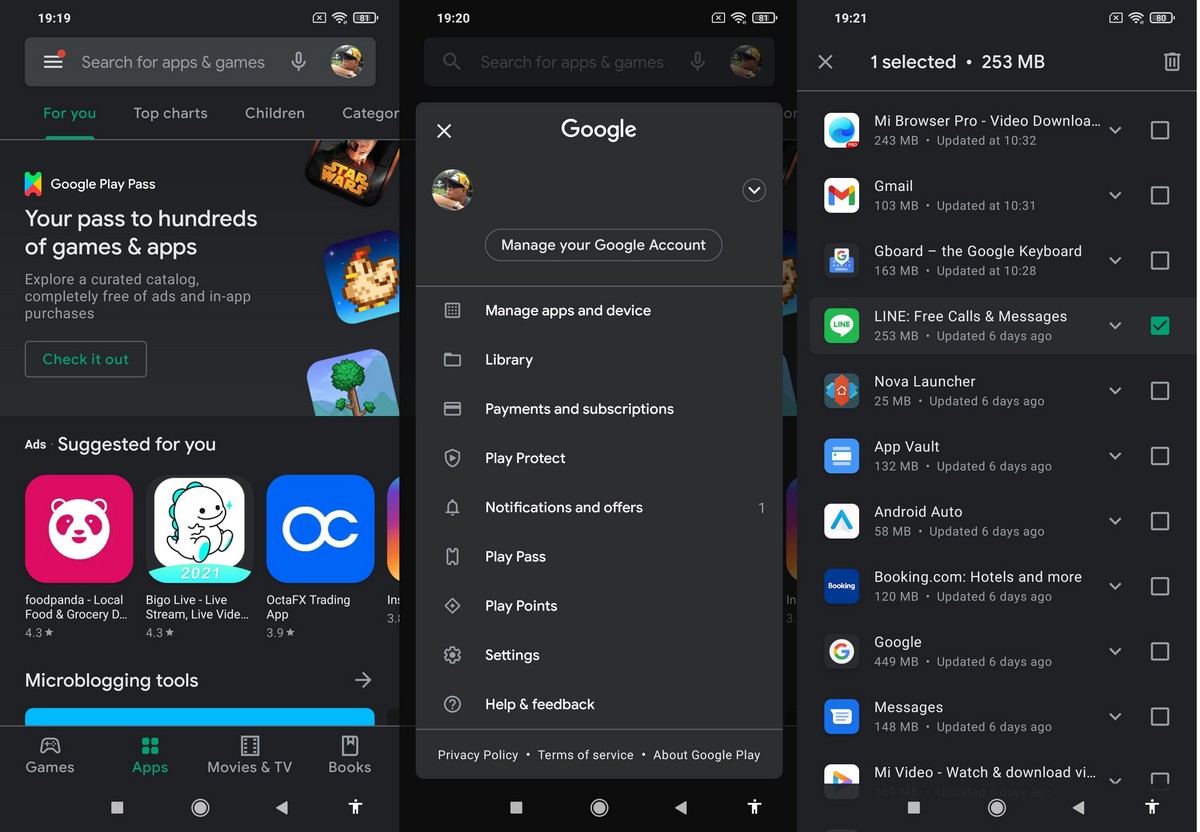1200x832 pixels.
Task: Tap the Google Play Pass logo
Action: click(35, 183)
